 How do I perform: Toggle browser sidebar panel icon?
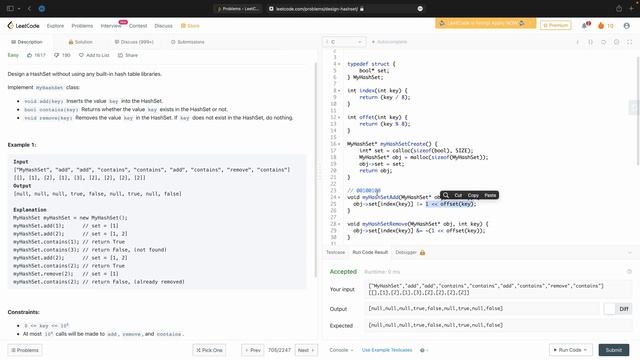pos(10,8)
